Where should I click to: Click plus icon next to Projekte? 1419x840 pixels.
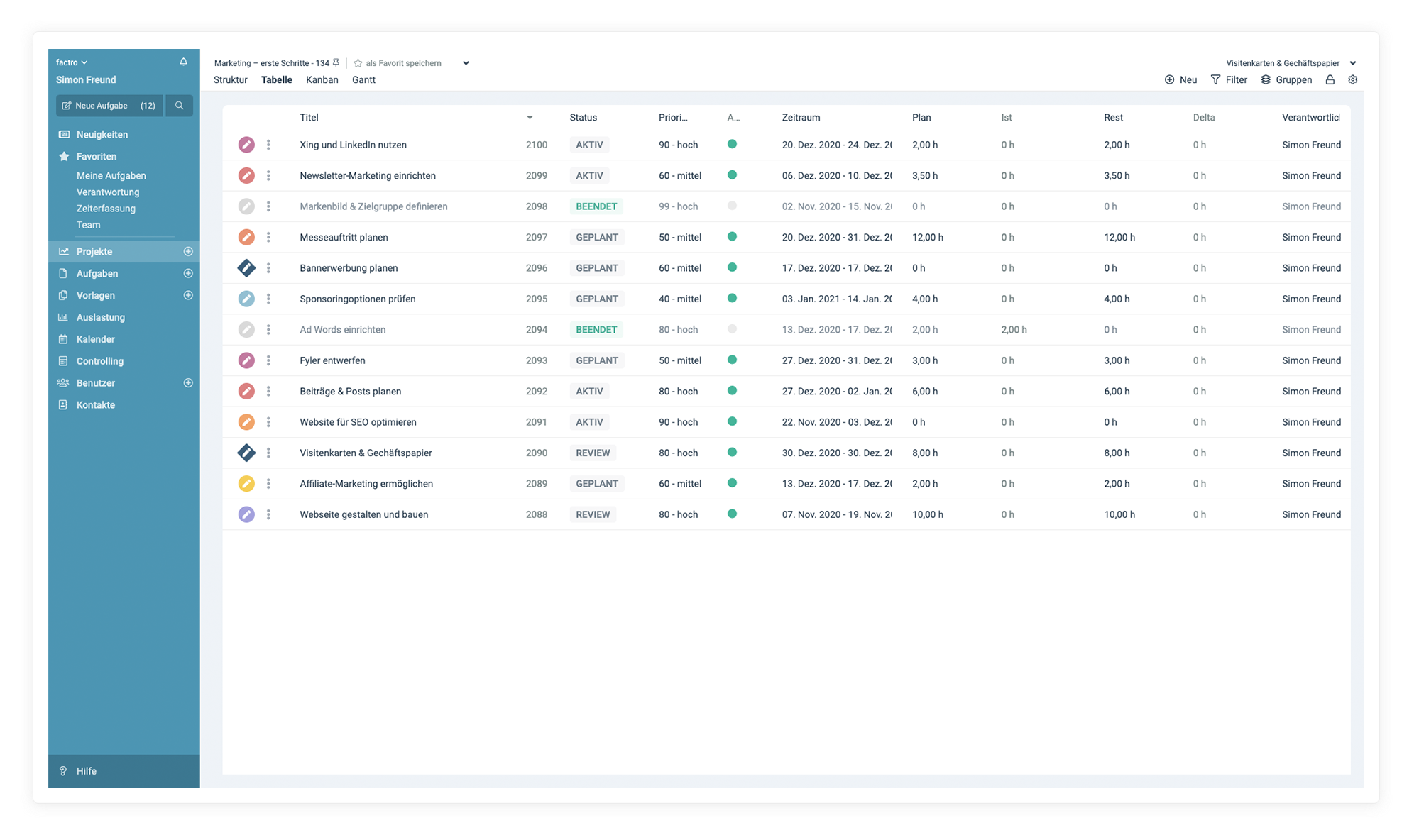point(188,252)
